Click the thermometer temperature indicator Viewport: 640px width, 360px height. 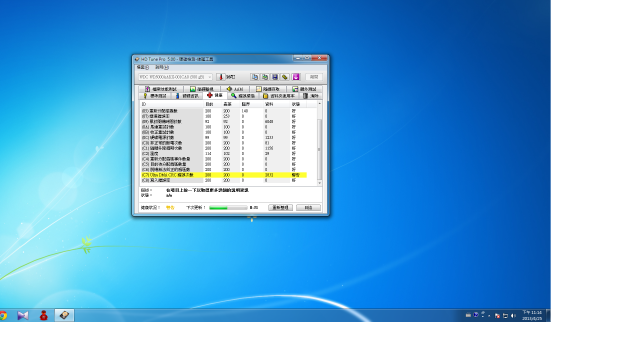[x=221, y=77]
